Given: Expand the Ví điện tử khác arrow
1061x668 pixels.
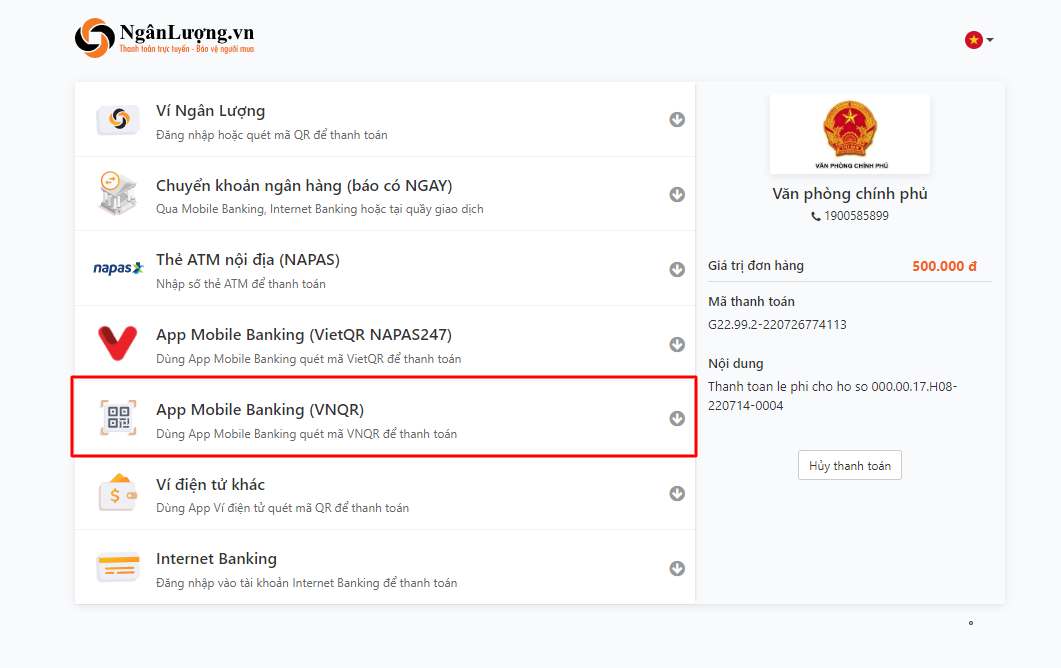Looking at the screenshot, I should pyautogui.click(x=677, y=493).
